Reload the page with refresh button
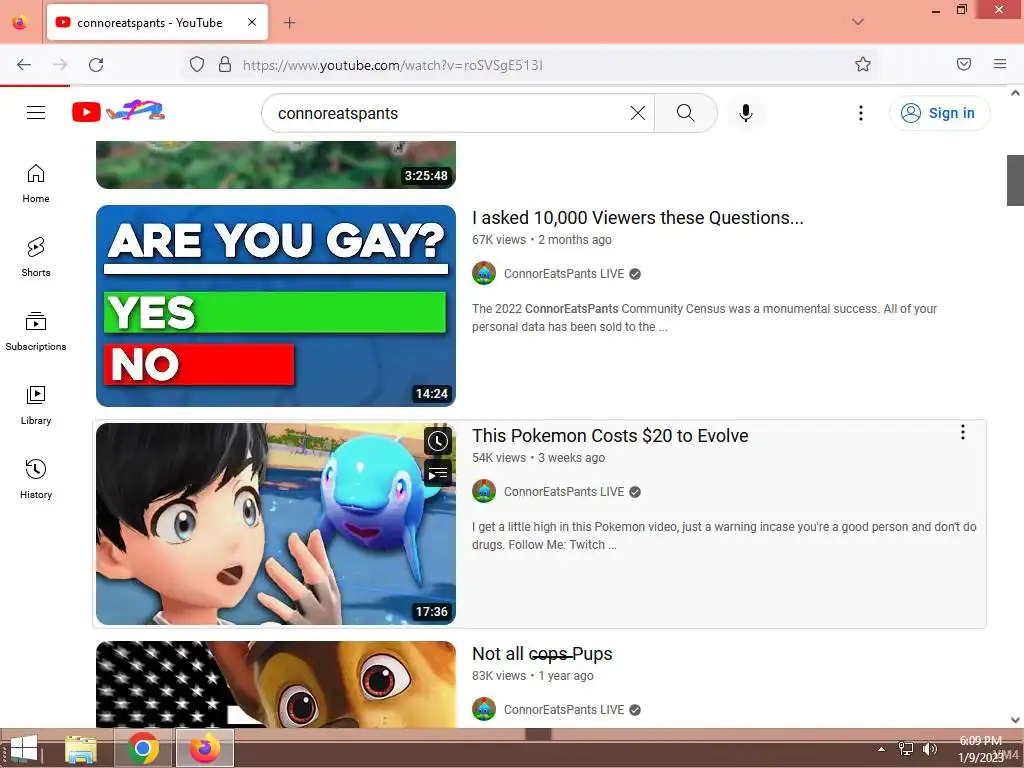Viewport: 1024px width, 768px height. tap(96, 64)
